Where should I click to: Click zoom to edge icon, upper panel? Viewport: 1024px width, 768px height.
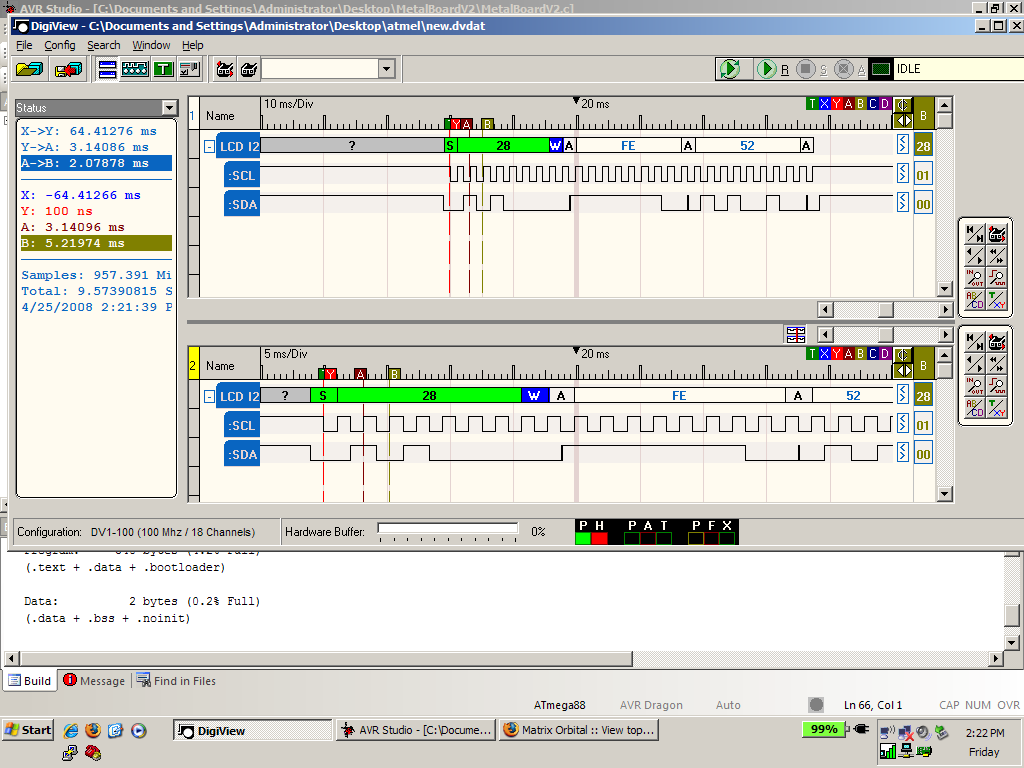[997, 278]
